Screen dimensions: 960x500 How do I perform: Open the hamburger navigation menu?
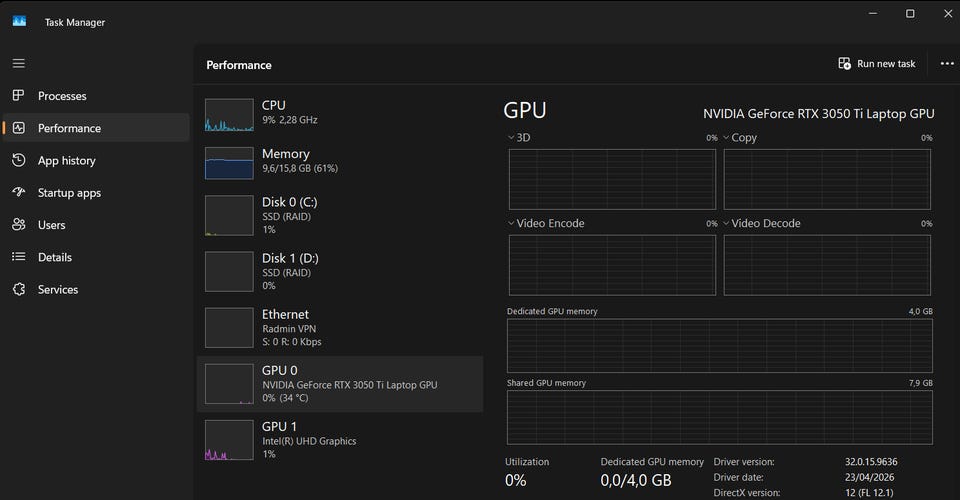19,64
